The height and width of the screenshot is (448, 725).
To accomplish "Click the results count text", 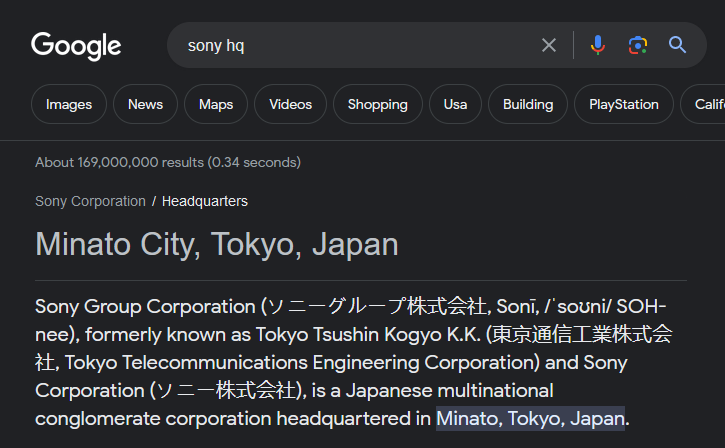I will click(168, 162).
